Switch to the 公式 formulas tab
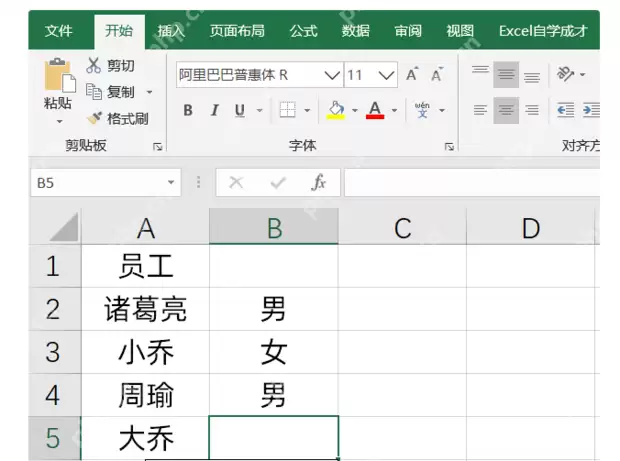Screen dimensions: 620x461 pos(303,31)
